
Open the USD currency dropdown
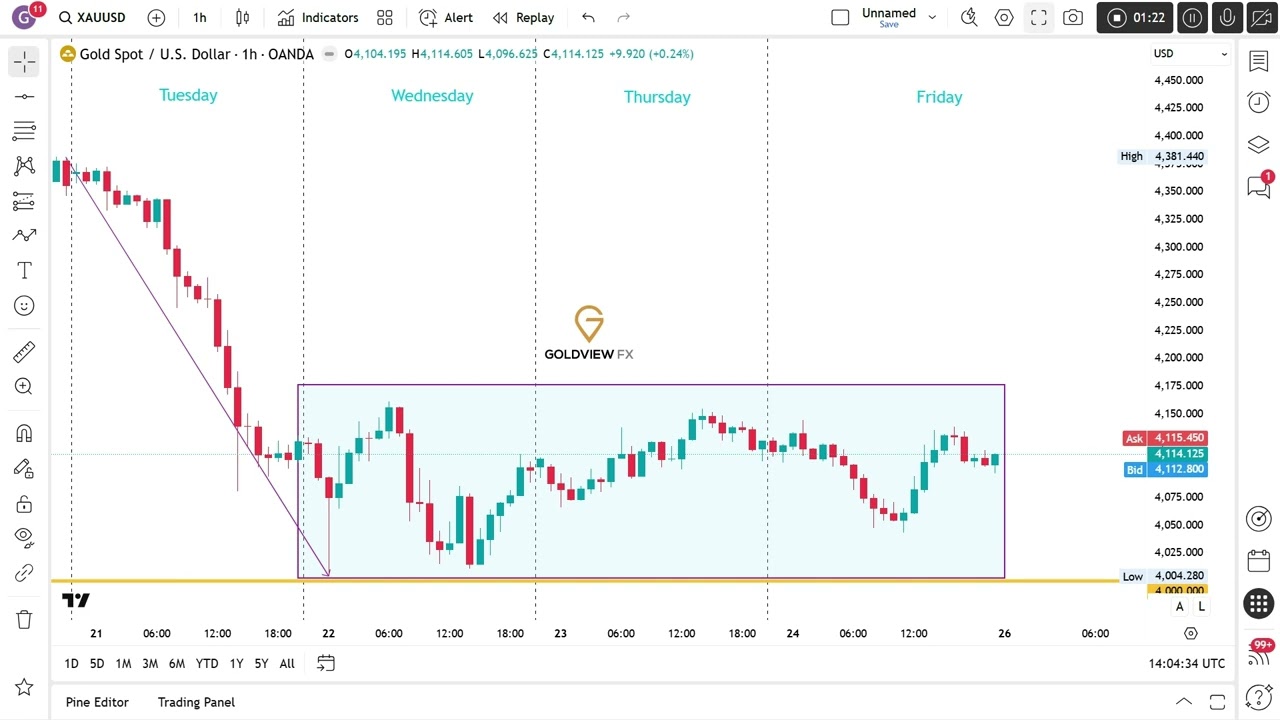pos(1191,54)
